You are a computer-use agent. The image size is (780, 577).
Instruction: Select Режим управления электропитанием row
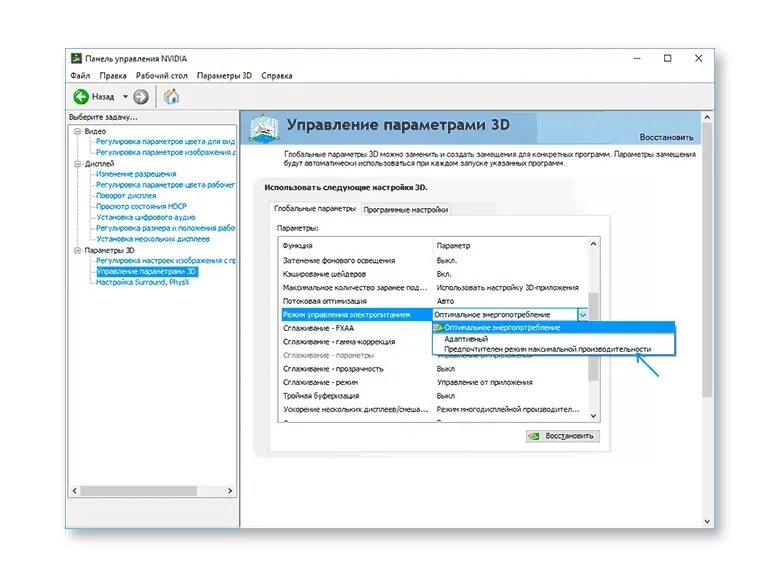(x=357, y=315)
